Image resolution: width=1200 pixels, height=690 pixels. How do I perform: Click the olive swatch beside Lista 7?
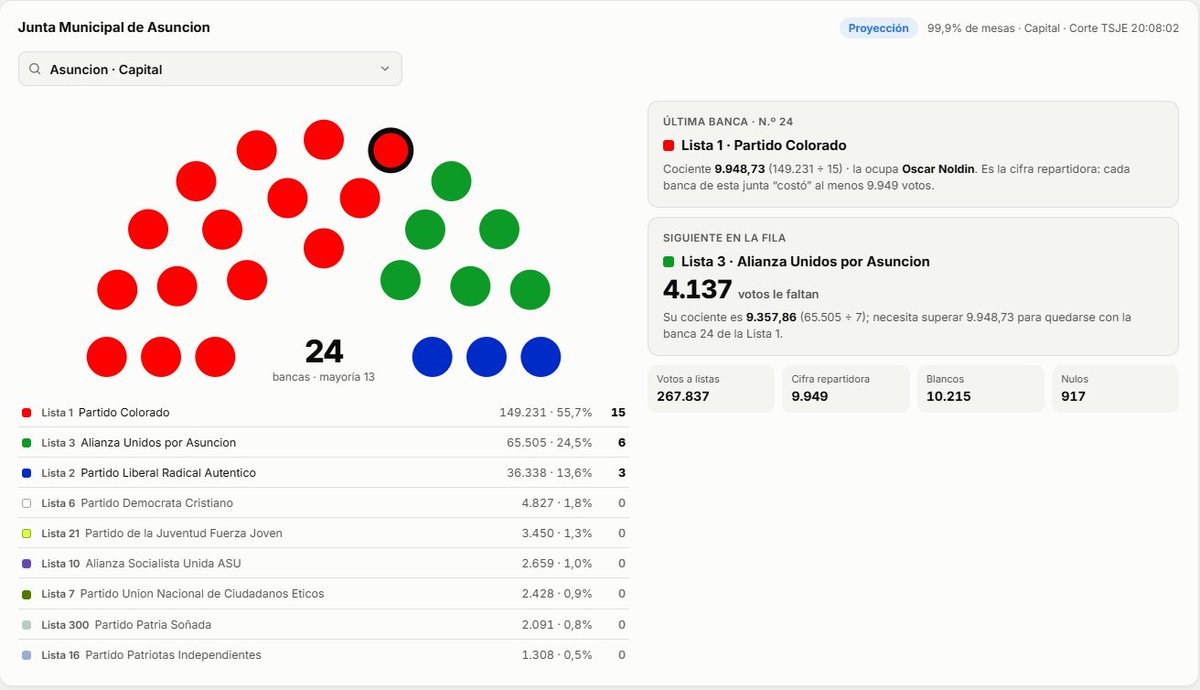pos(27,594)
